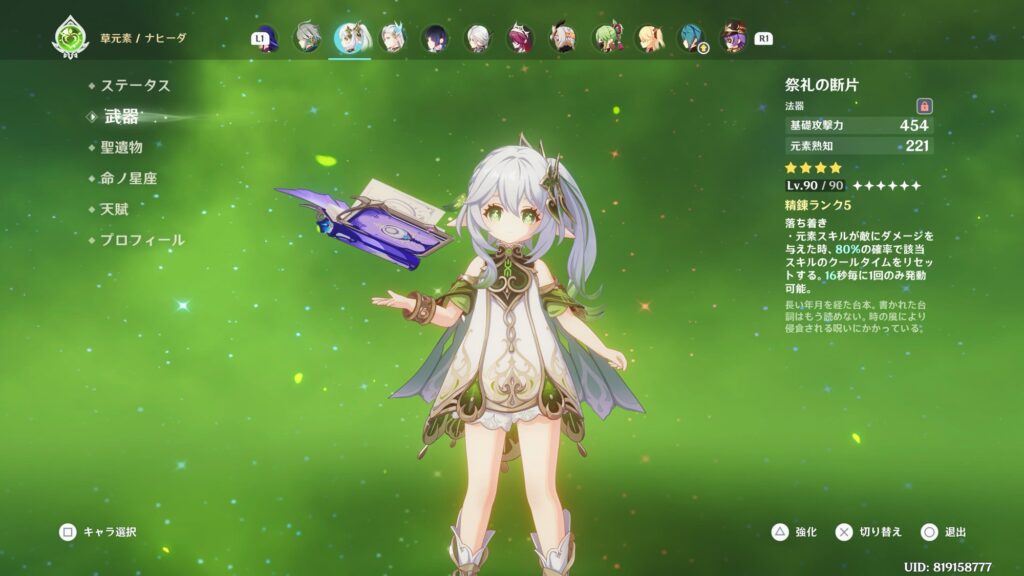Click the floating purple catalyst book
The width and height of the screenshot is (1024, 576).
click(366, 225)
